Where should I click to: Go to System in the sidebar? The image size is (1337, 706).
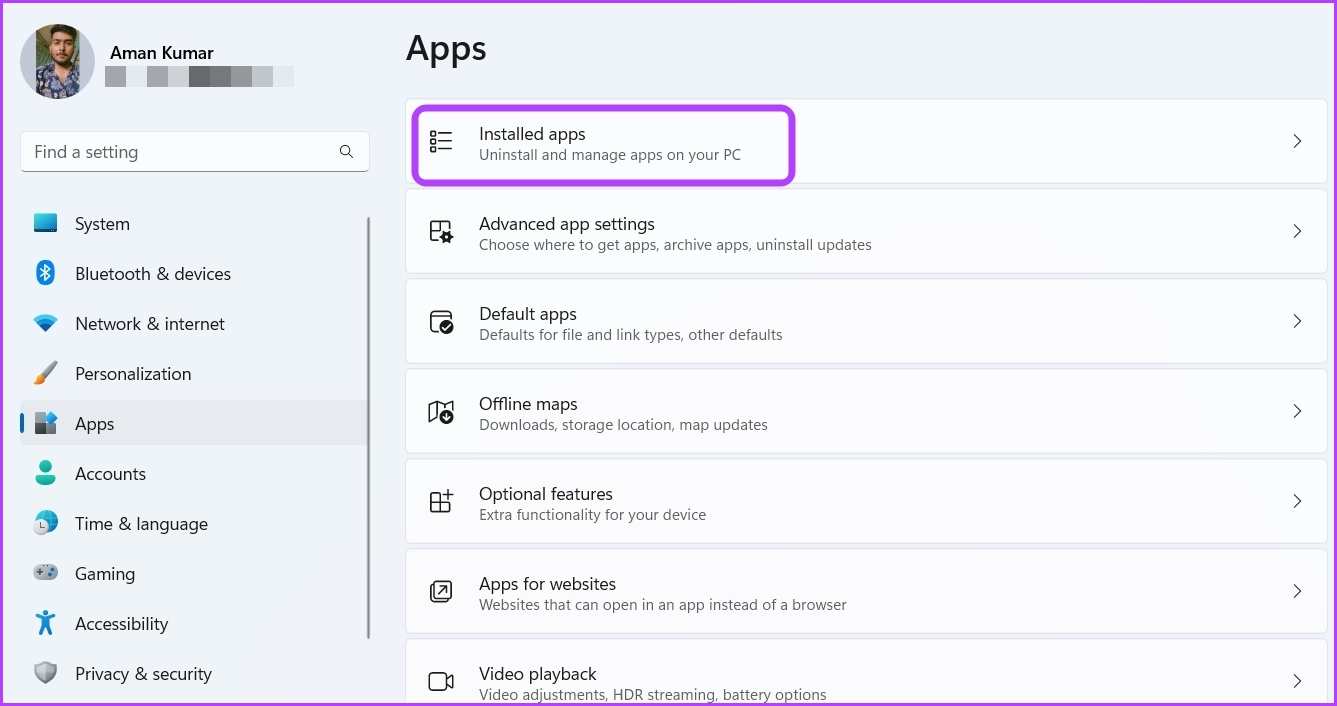pyautogui.click(x=102, y=224)
